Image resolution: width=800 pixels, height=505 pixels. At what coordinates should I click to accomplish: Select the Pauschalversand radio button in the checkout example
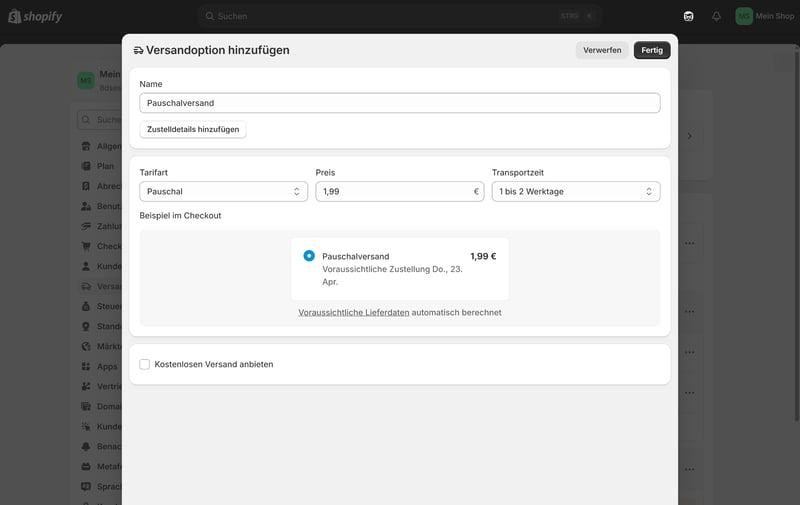[x=309, y=256]
